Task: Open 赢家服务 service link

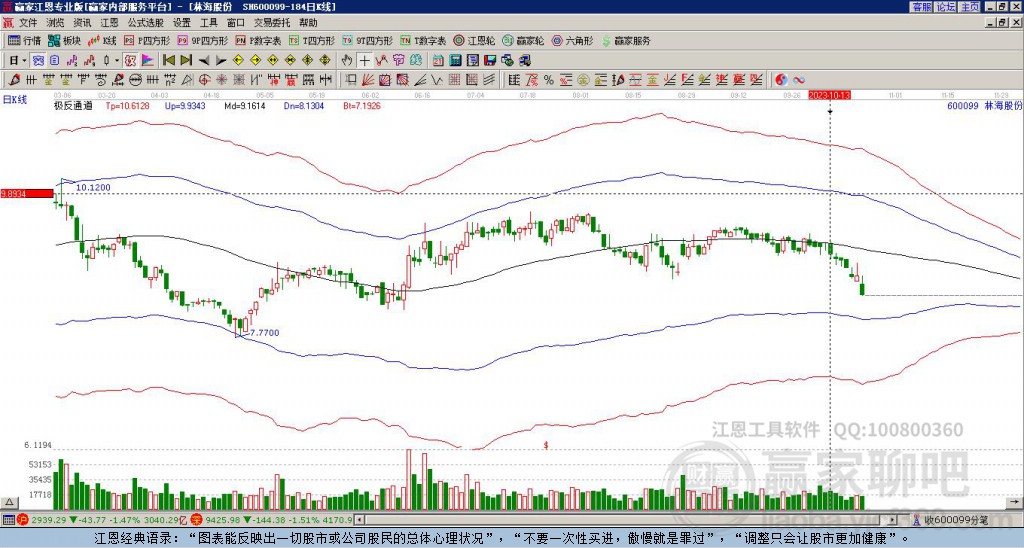Action: click(x=626, y=40)
